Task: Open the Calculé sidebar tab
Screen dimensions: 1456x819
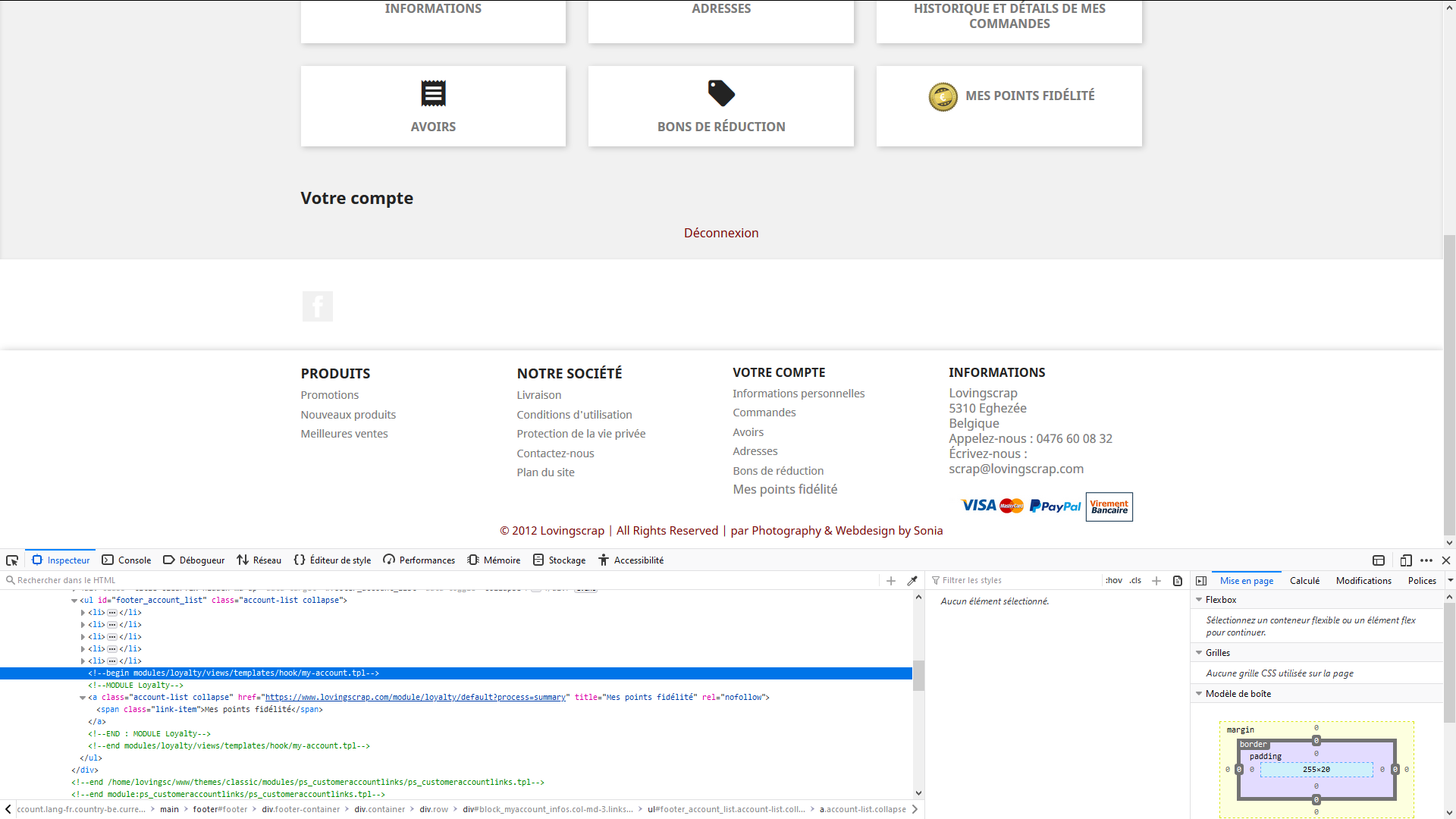Action: point(1304,581)
